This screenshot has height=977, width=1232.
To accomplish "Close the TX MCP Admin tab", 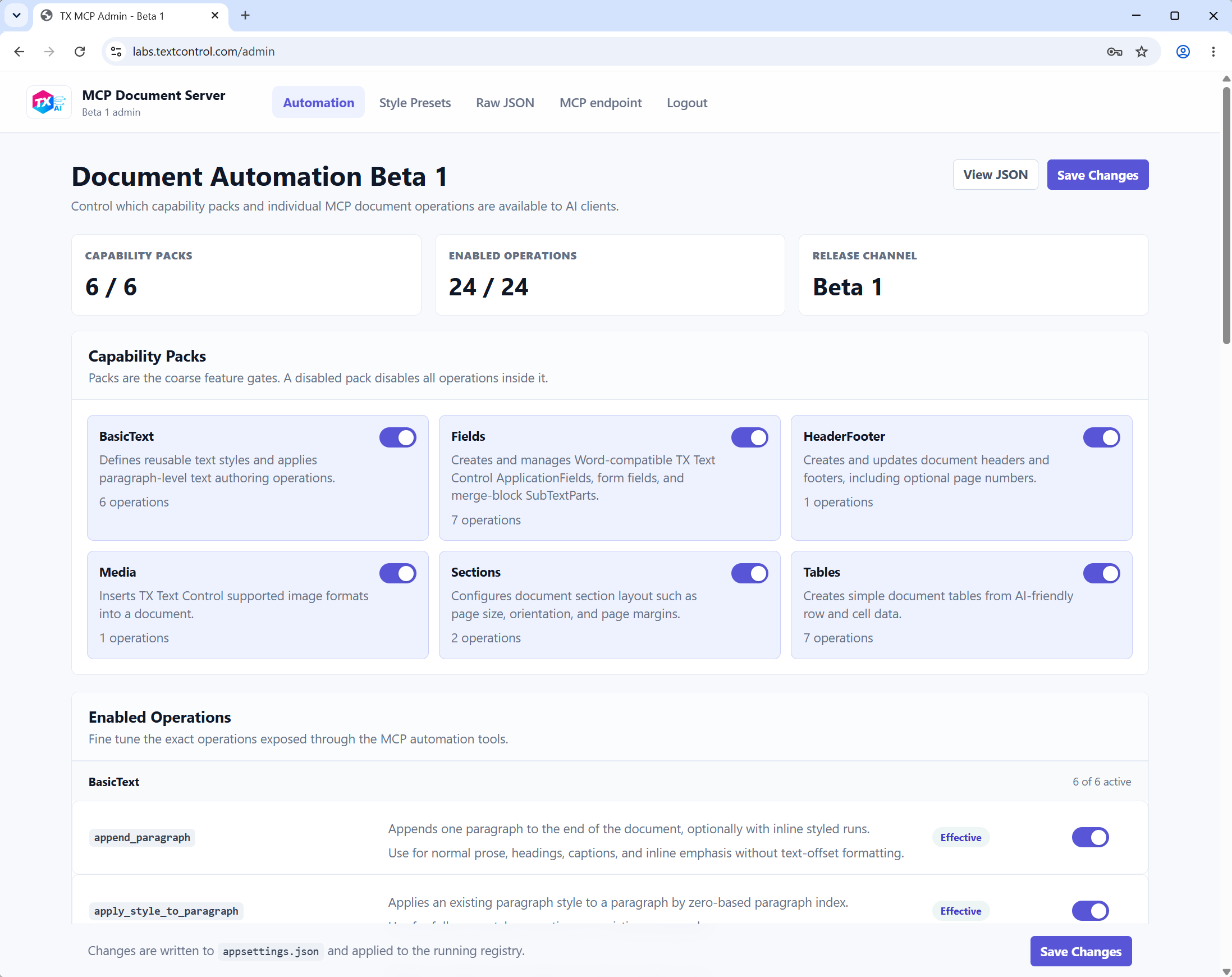I will click(215, 15).
